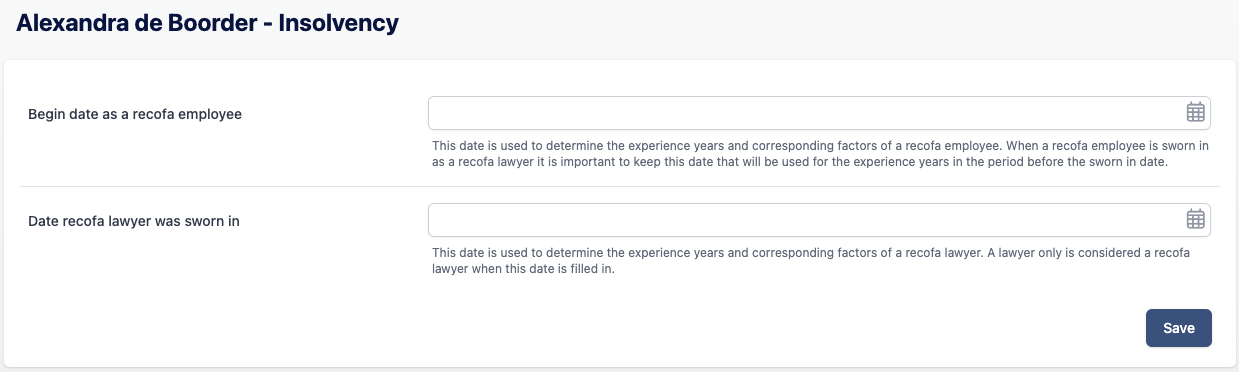Image resolution: width=1239 pixels, height=372 pixels.
Task: Select the "Begin date as a recofa employee" label
Action: coord(135,114)
